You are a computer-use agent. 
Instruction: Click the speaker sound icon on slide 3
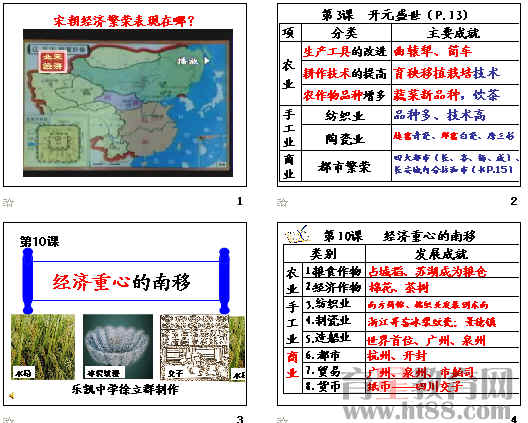click(12, 395)
